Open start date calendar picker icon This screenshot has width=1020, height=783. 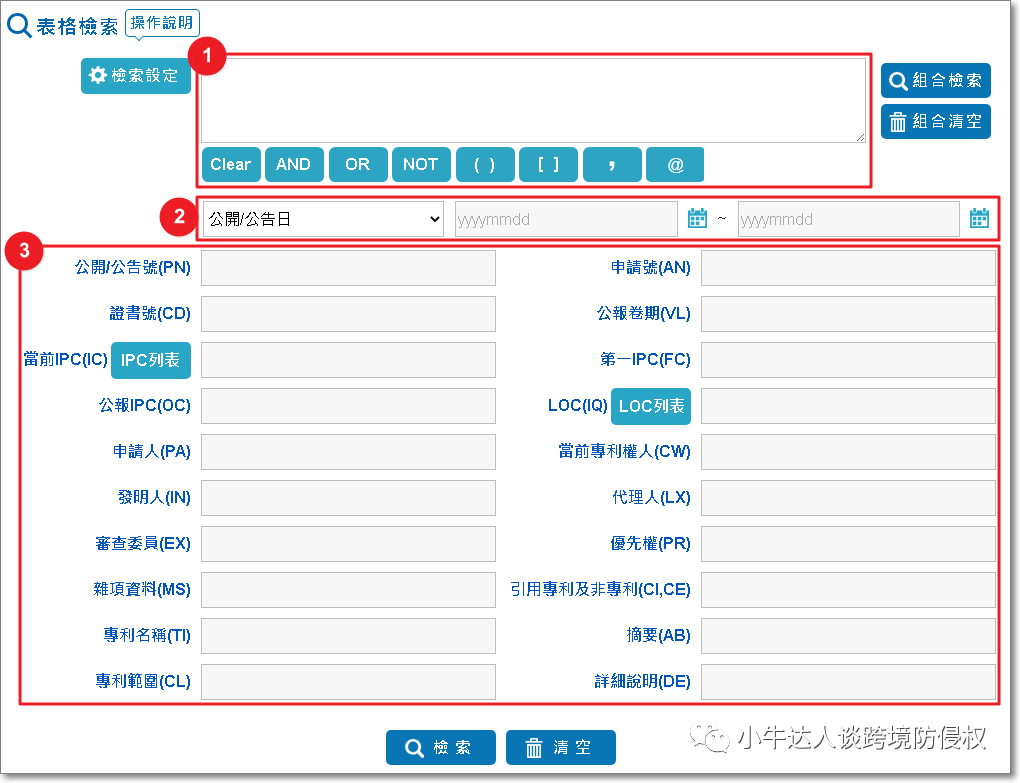coord(697,218)
